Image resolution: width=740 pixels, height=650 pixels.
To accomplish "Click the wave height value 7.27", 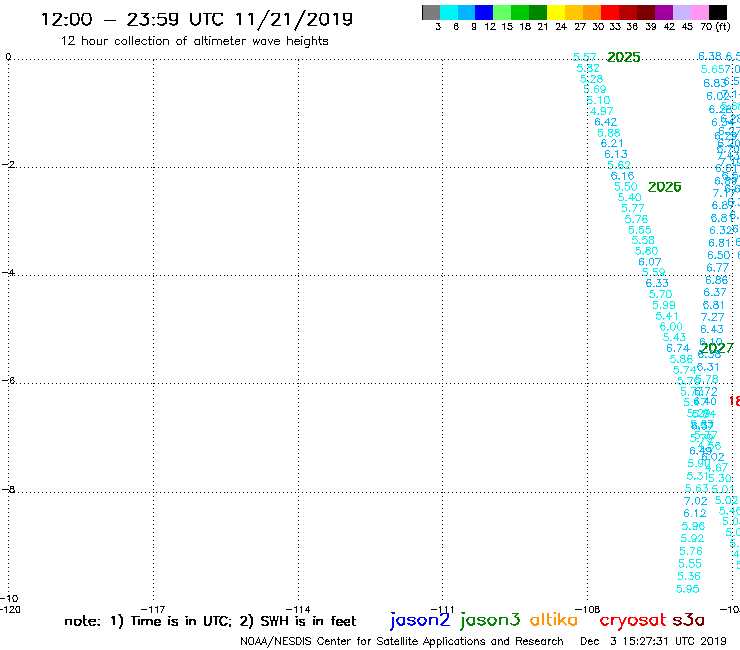I will click(712, 317).
